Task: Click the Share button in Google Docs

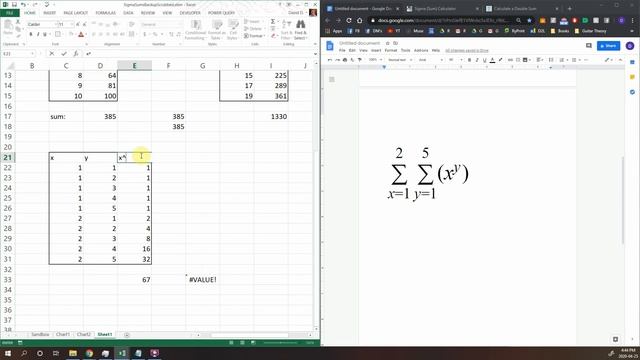Action: tap(608, 46)
